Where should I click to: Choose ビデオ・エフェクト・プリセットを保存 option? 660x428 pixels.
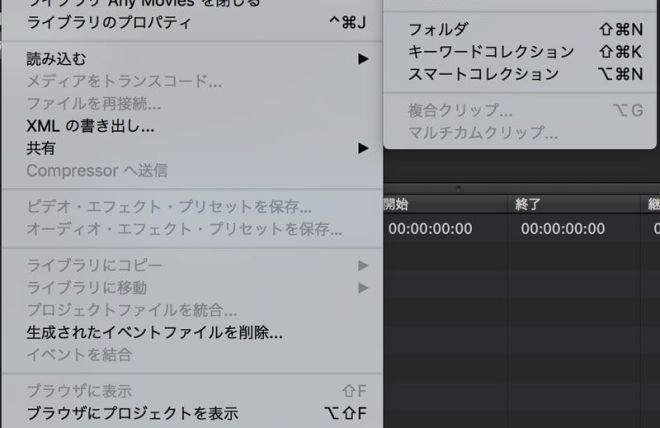[168, 208]
